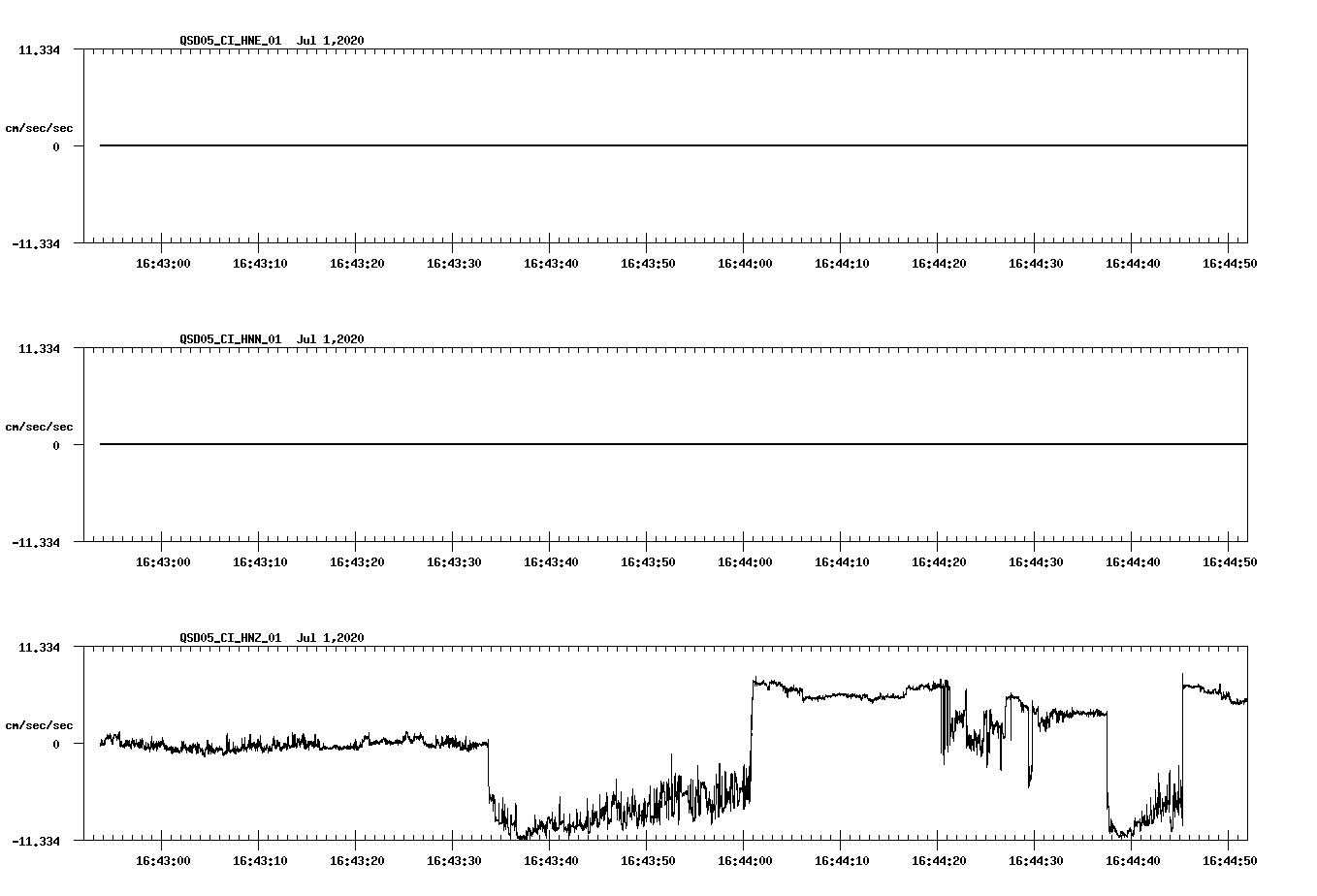Click 16:44:10 time label under HNN plot

842,562
